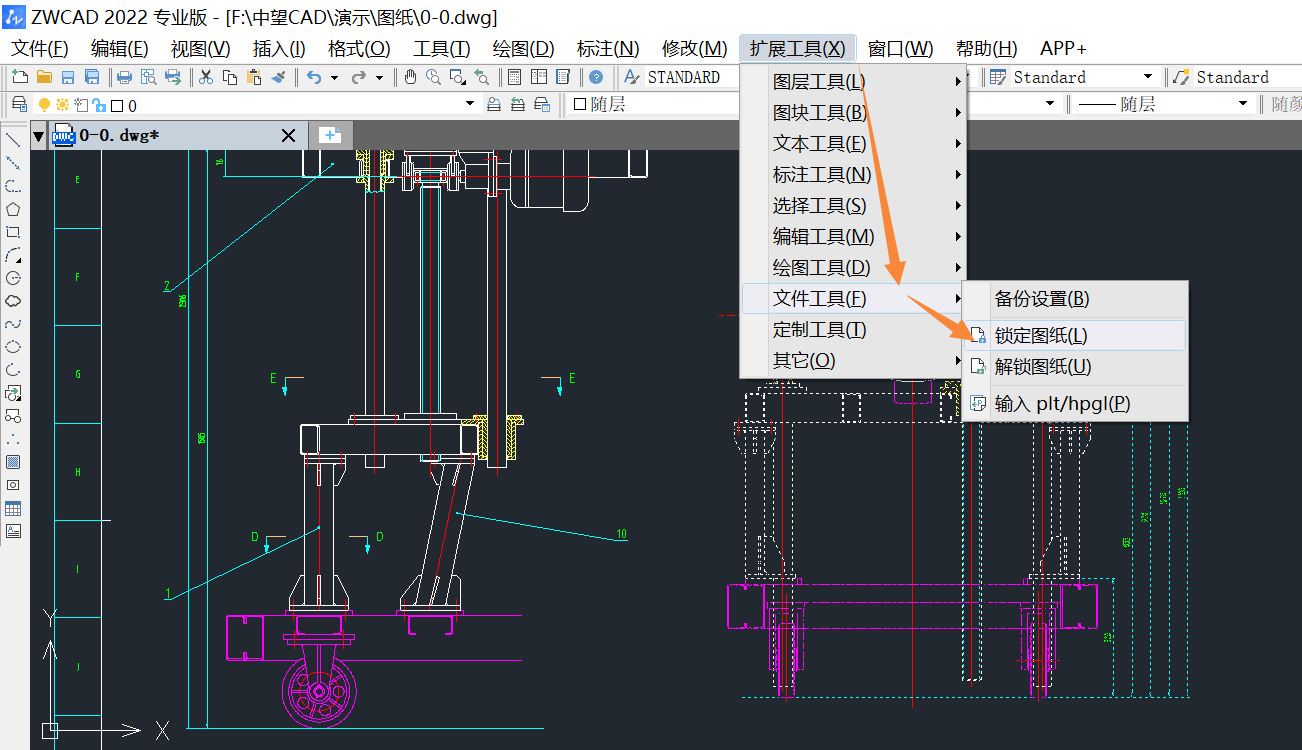Open the APP+ menu
The height and width of the screenshot is (750, 1302).
tap(1063, 48)
